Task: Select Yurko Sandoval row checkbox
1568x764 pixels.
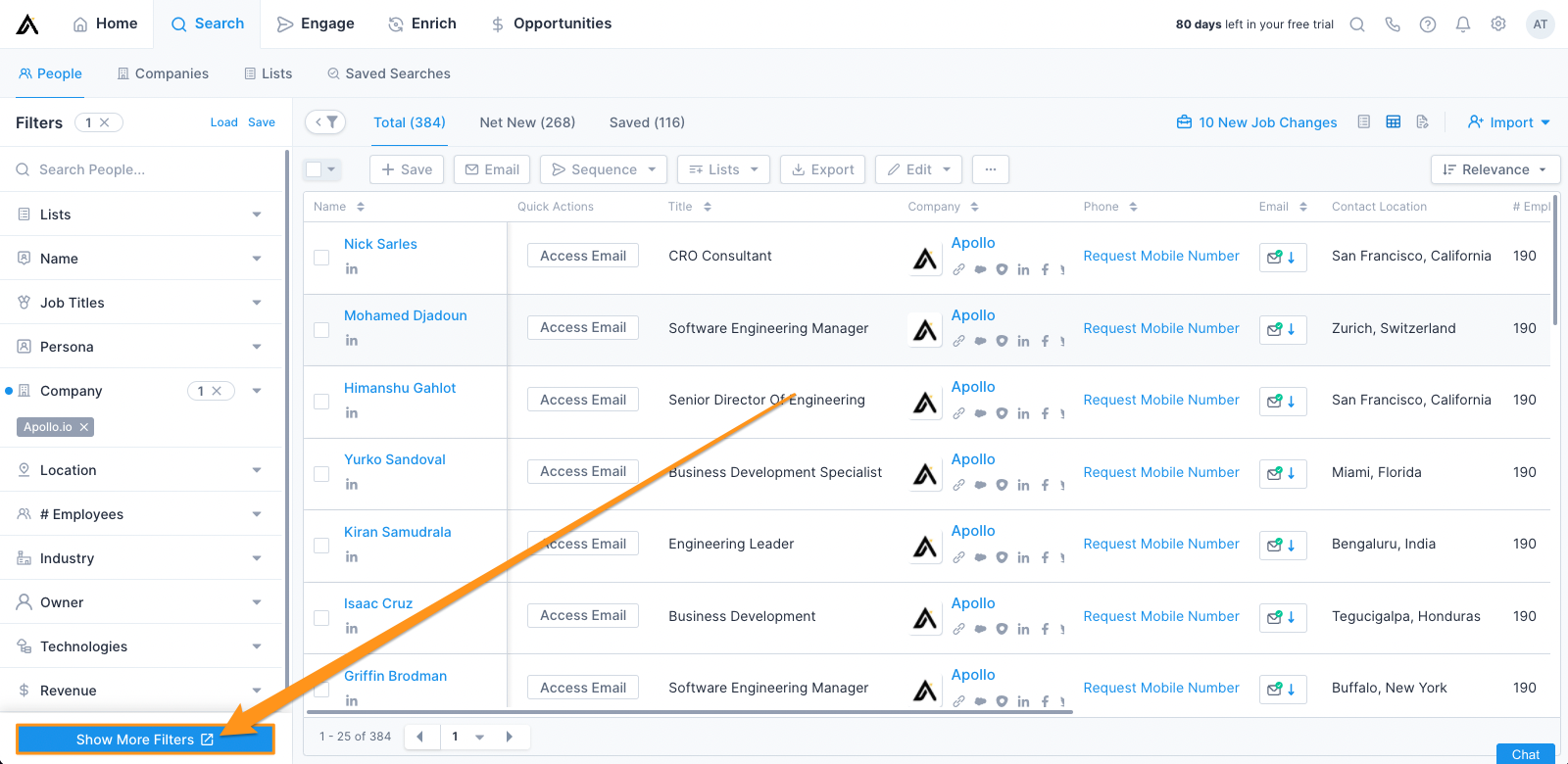Action: (321, 474)
